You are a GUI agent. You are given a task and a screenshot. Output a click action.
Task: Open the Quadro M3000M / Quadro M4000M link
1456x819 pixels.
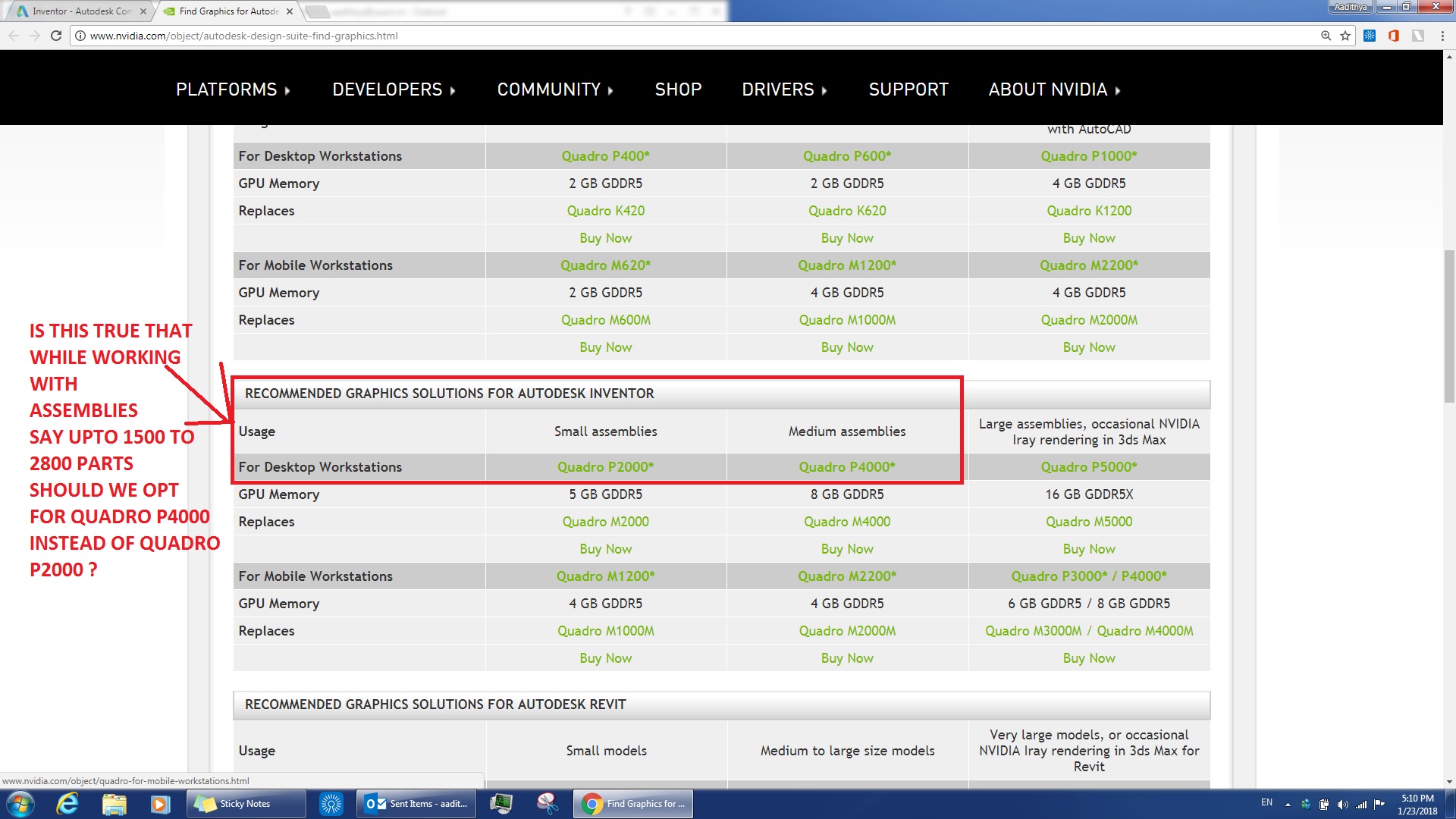[1089, 631]
